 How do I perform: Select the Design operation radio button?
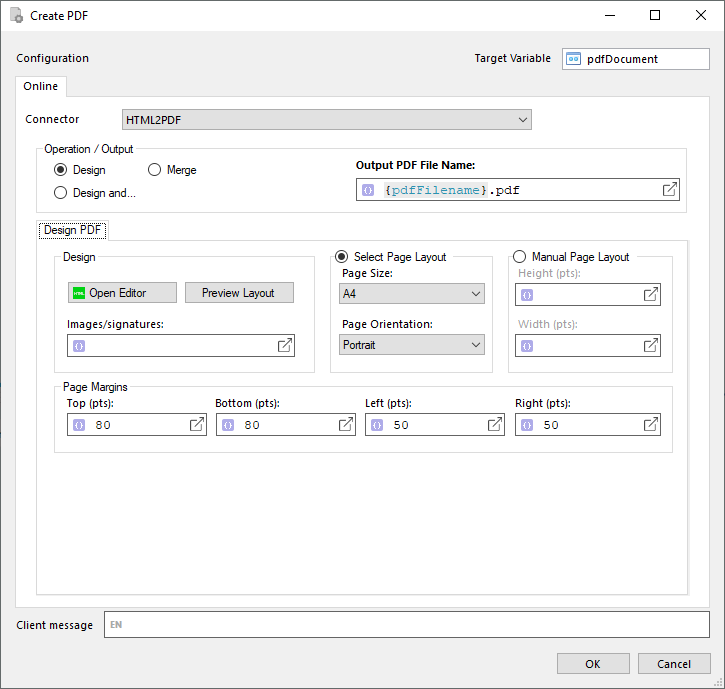point(61,170)
